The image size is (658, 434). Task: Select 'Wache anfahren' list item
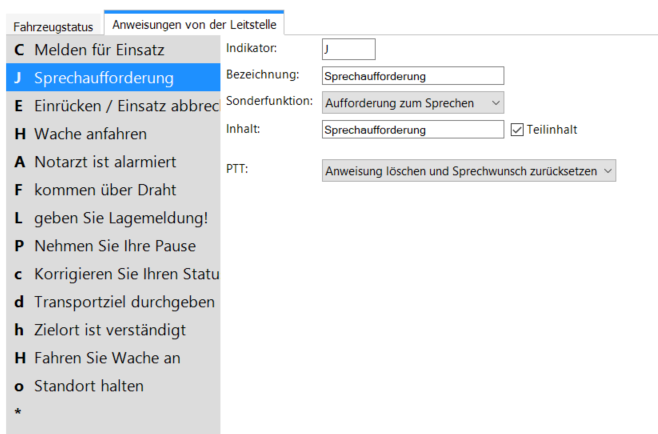(x=113, y=134)
